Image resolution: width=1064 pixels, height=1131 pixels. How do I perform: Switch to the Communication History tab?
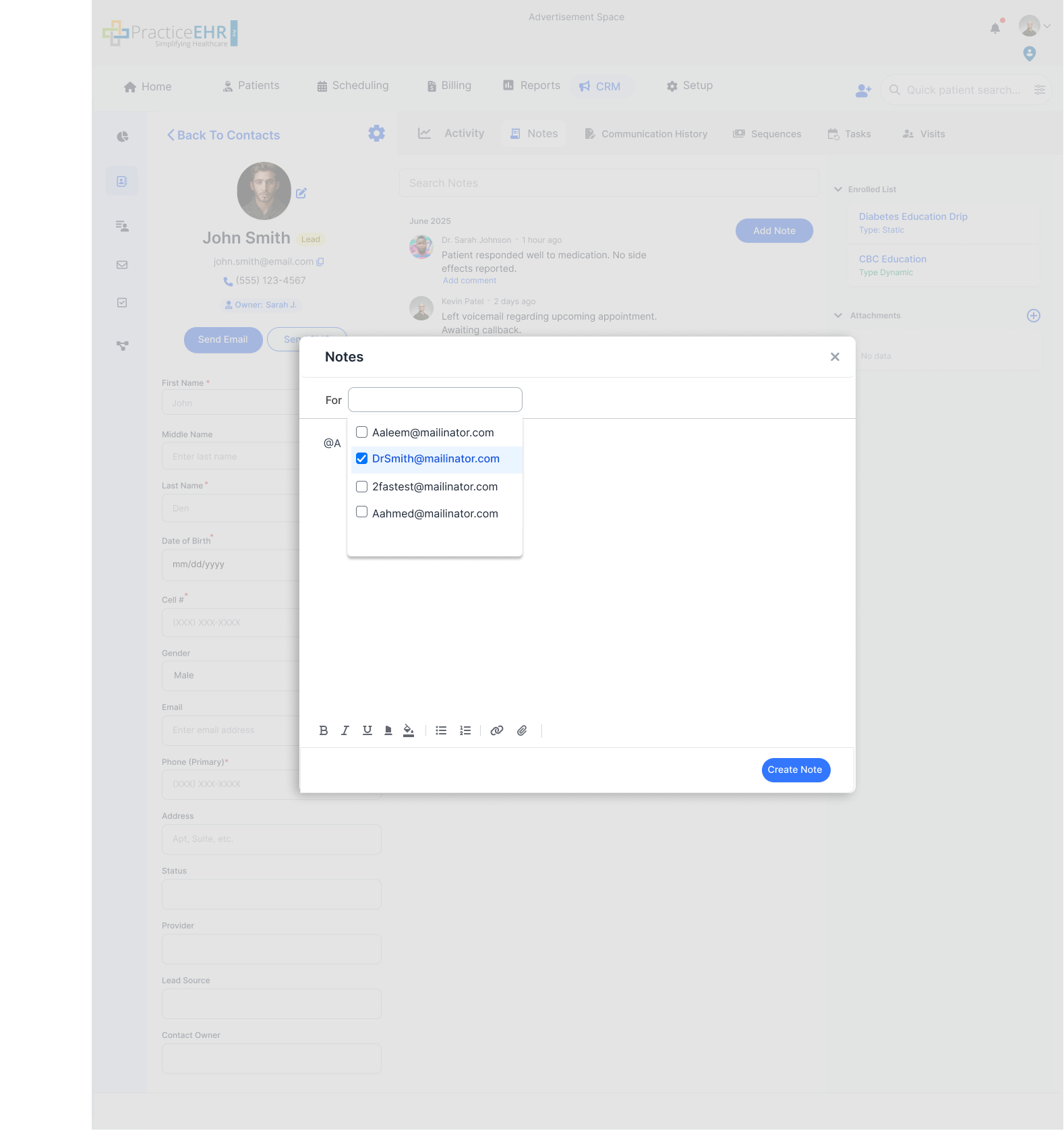click(x=646, y=134)
